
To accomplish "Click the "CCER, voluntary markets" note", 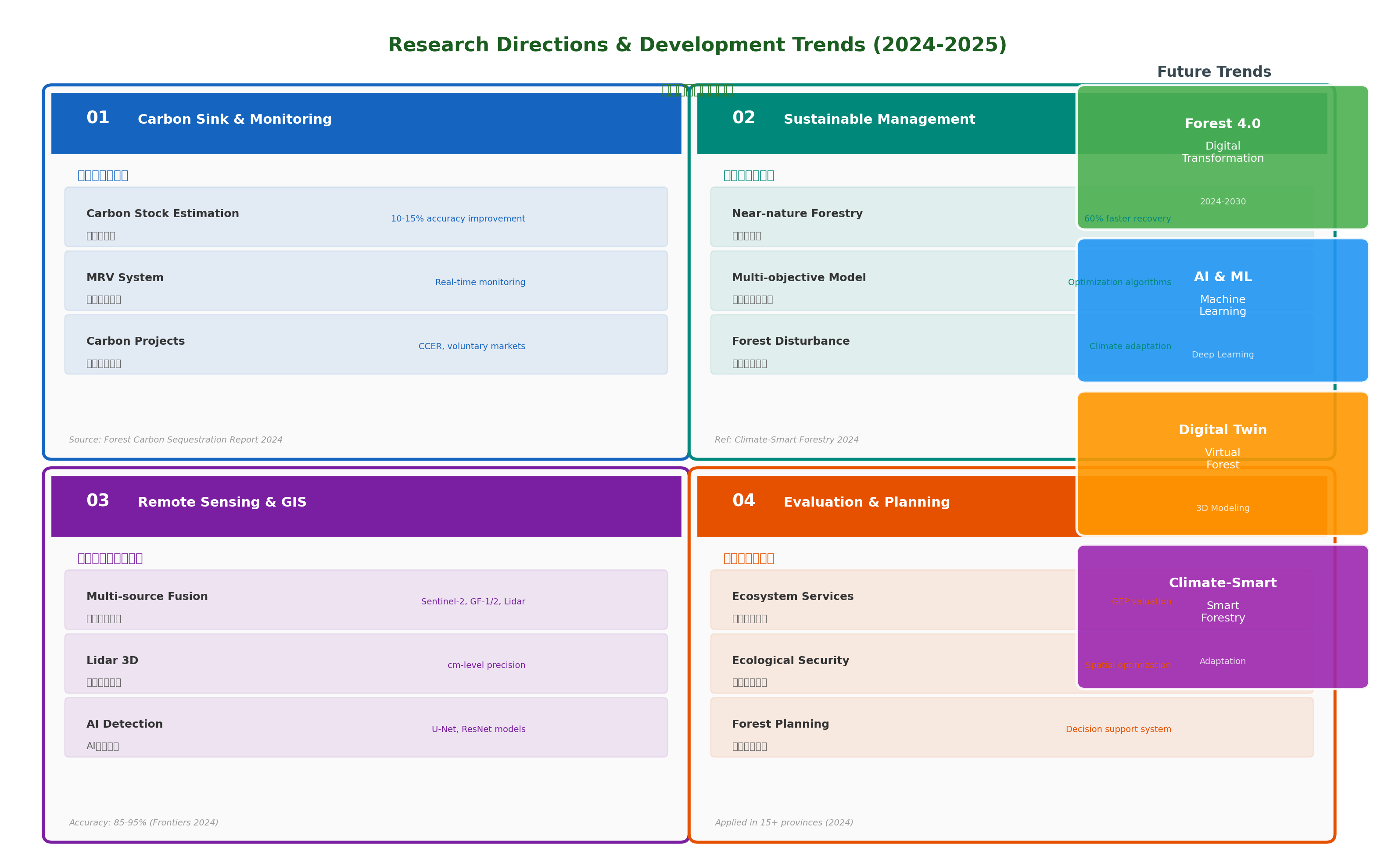I will coord(472,346).
